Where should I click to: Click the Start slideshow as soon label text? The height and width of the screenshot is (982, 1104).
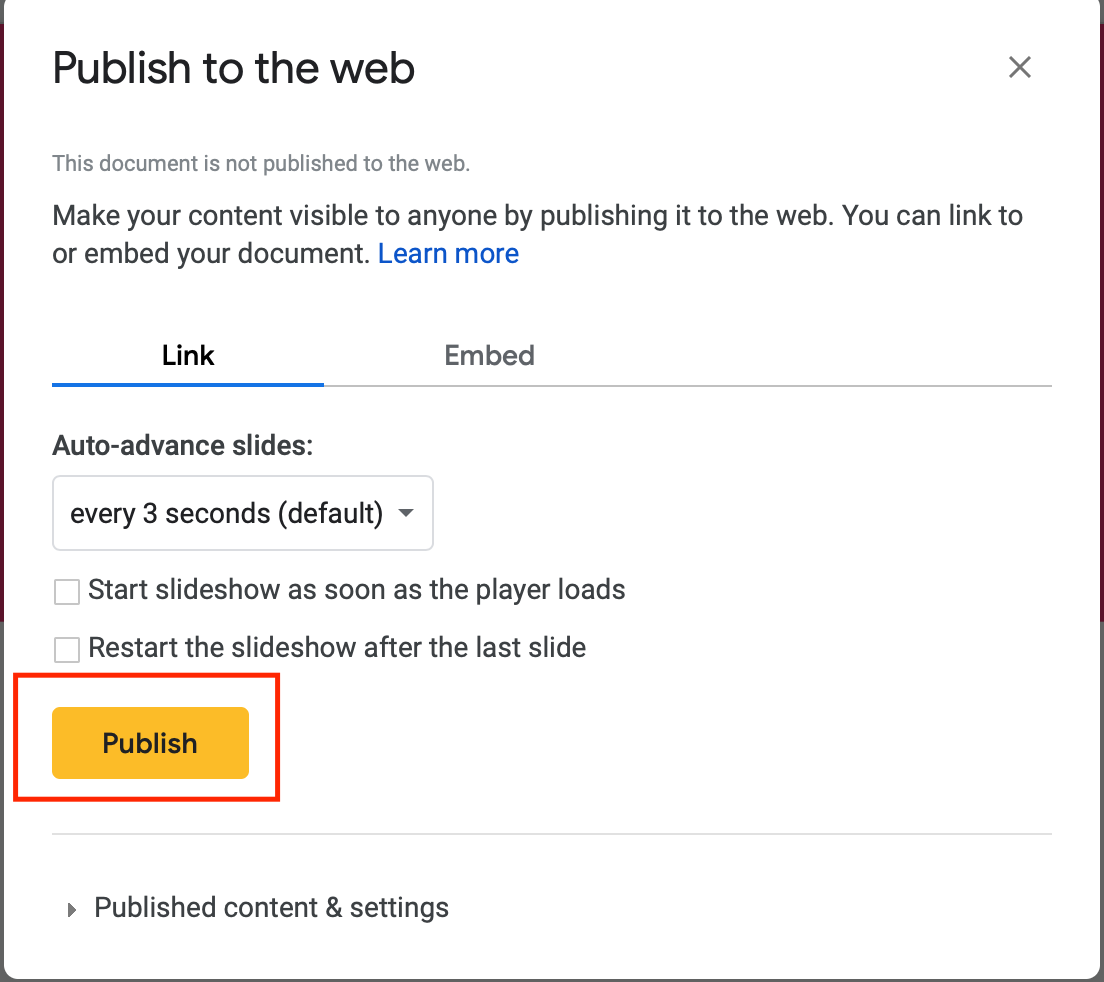356,590
